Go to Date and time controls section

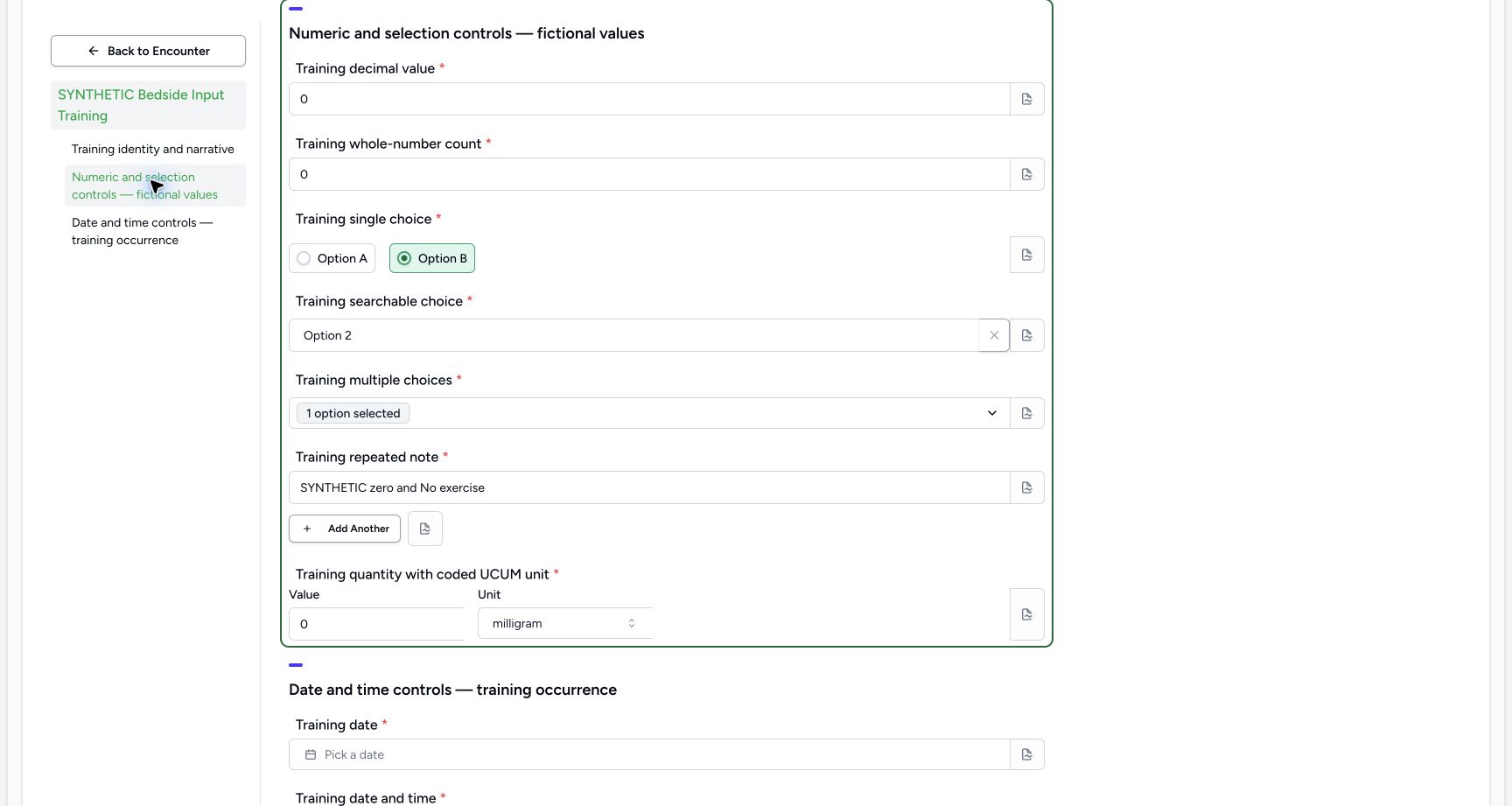point(155,231)
